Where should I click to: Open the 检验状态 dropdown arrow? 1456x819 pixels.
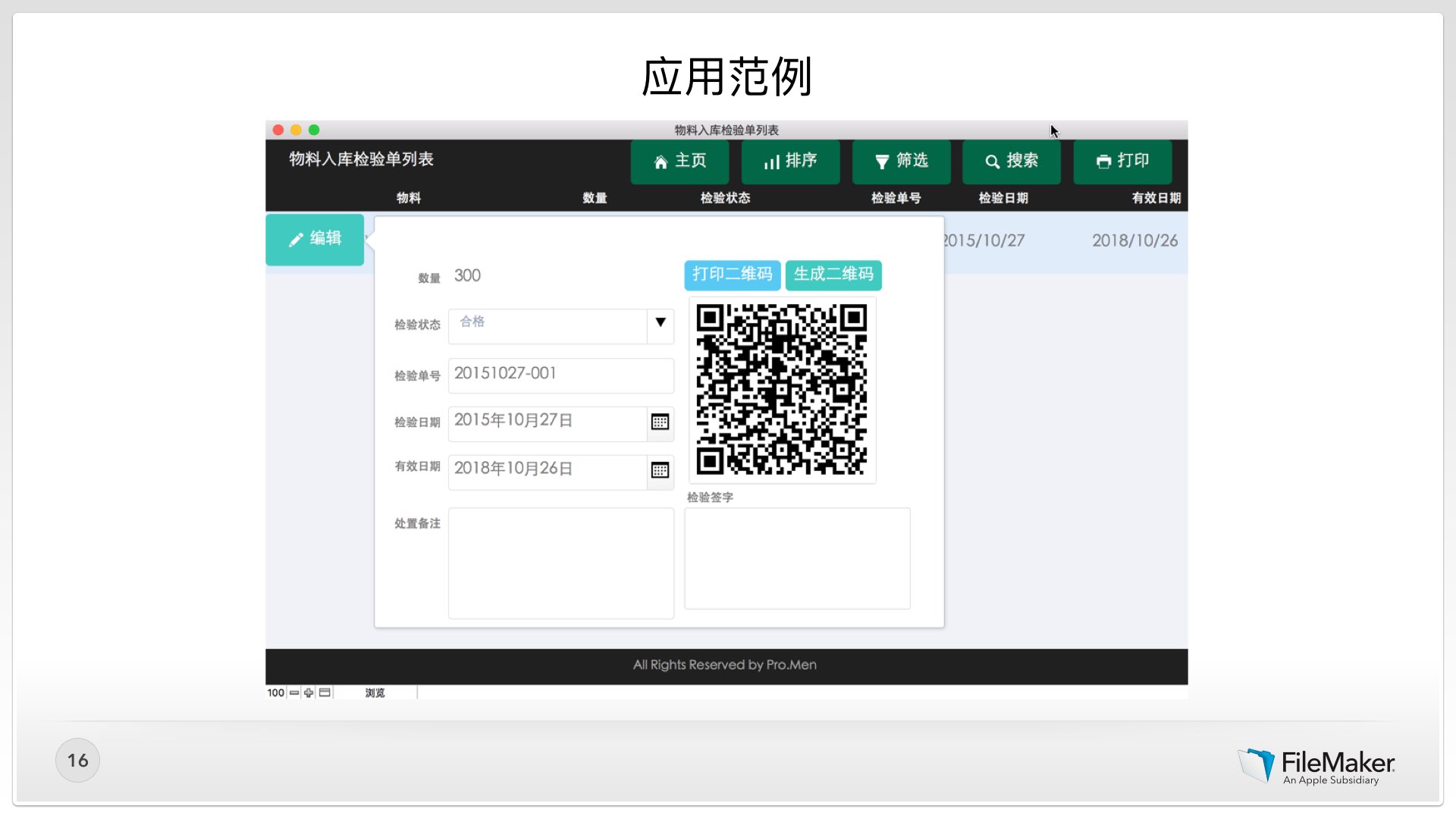(661, 323)
